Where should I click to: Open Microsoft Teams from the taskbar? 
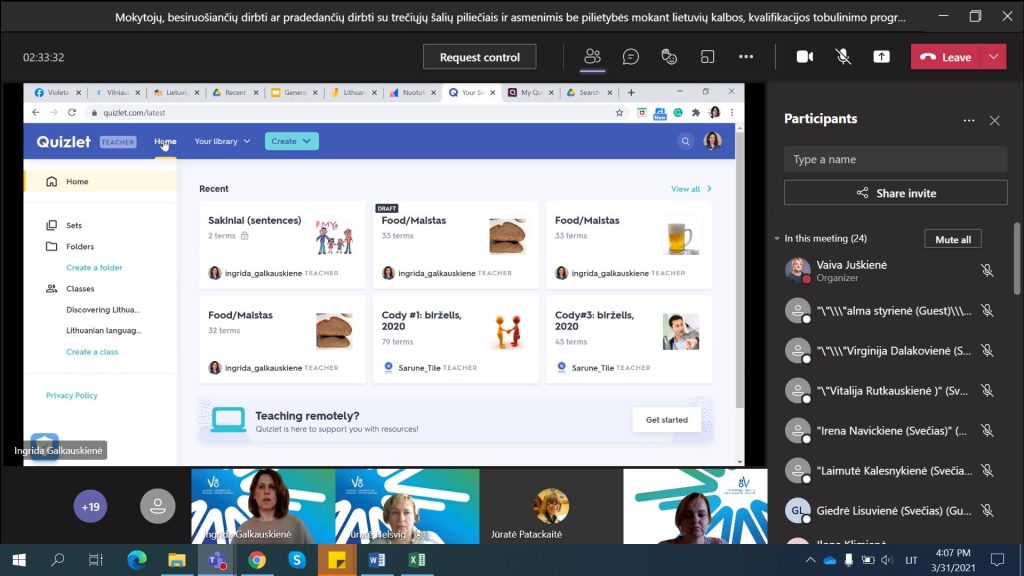click(215, 560)
